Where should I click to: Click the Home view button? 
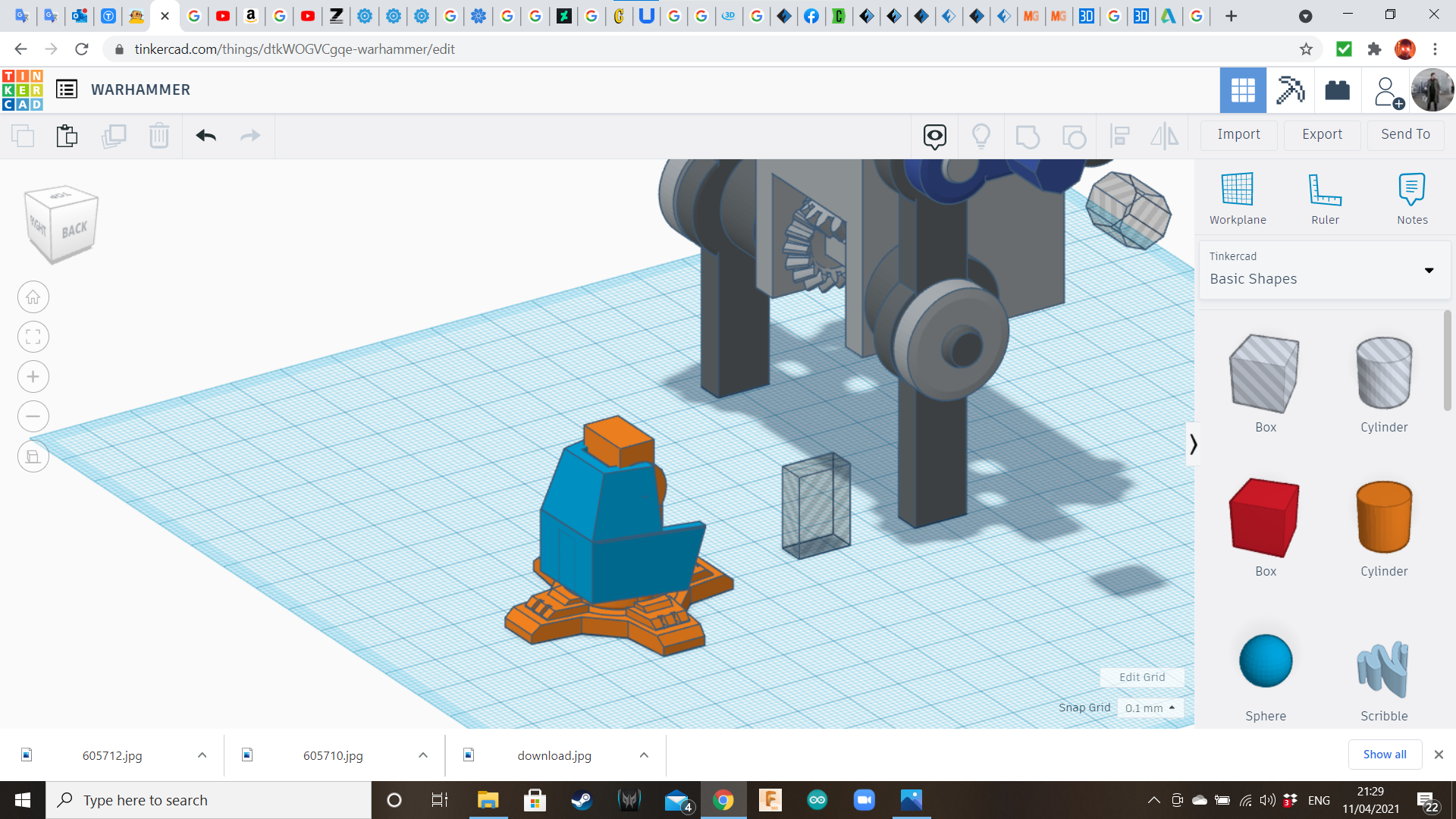pos(33,297)
